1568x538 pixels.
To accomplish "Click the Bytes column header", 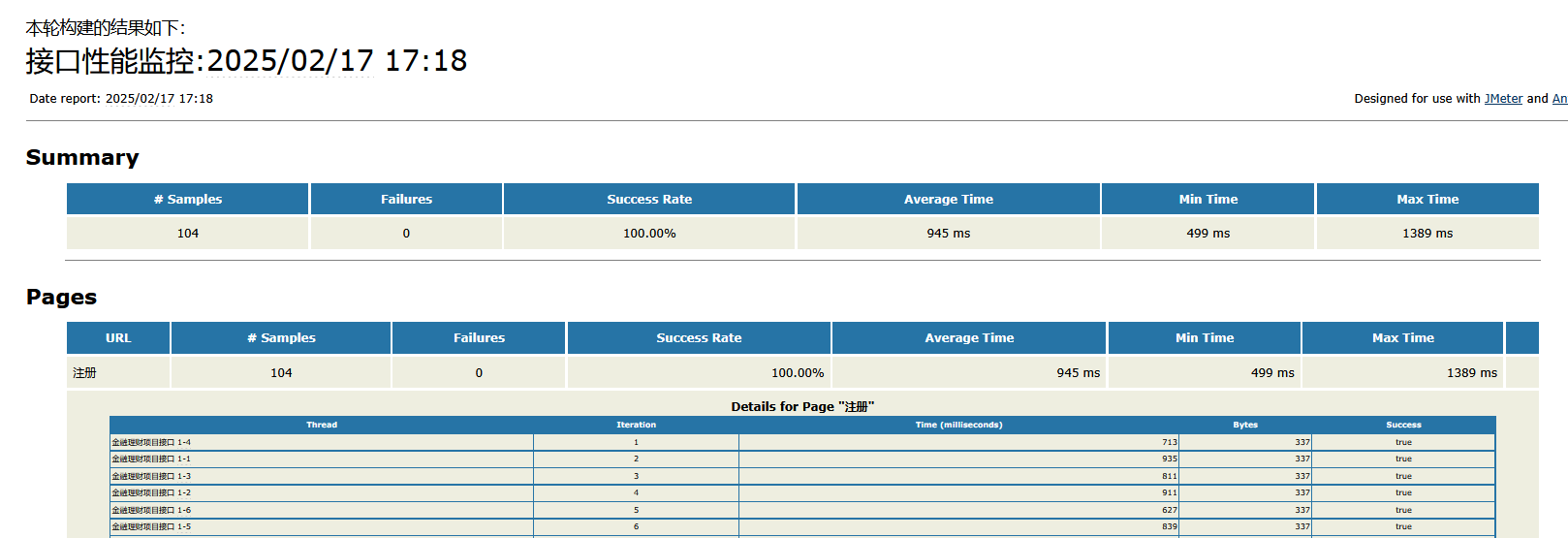I will (1245, 425).
